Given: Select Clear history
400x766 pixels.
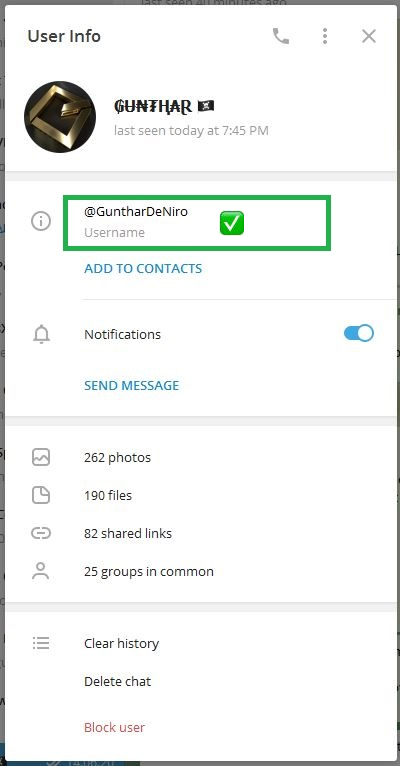Looking at the screenshot, I should click(x=122, y=643).
